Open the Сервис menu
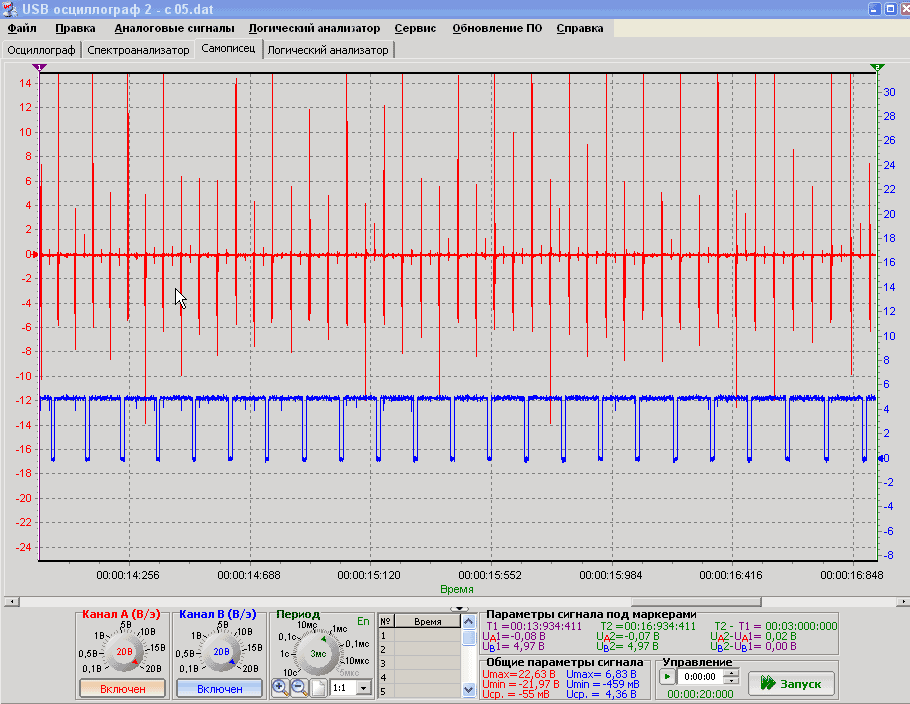The height and width of the screenshot is (704, 910). coord(416,28)
